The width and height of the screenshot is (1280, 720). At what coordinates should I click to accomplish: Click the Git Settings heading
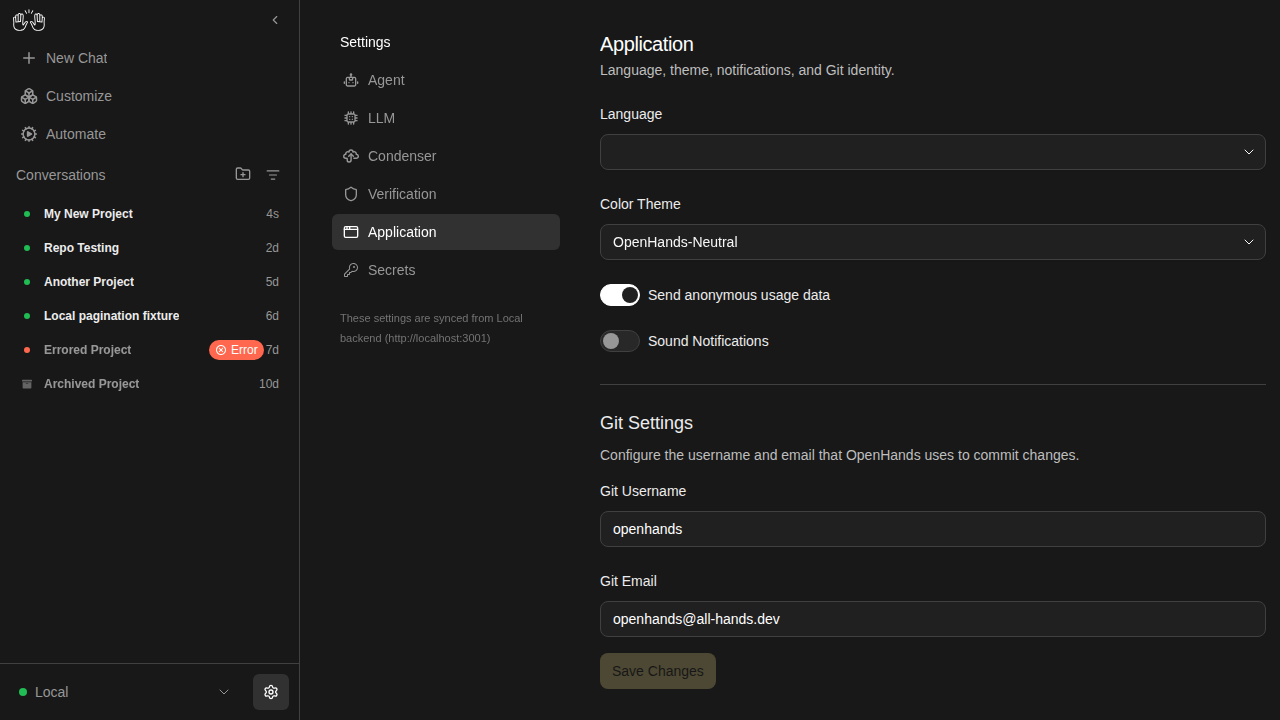point(646,423)
